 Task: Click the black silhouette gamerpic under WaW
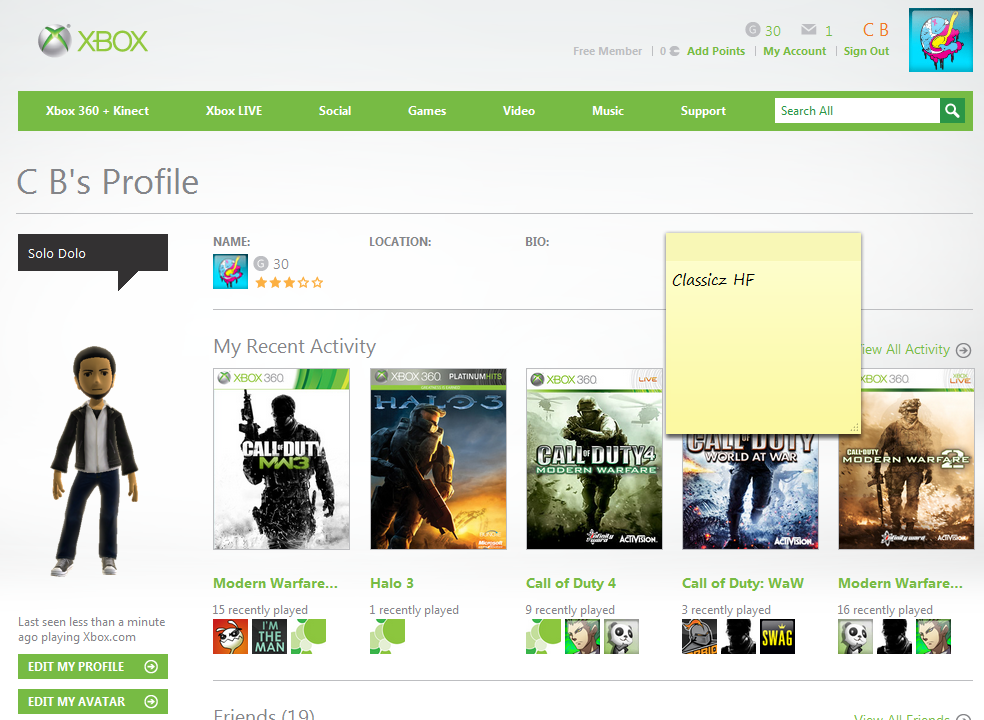click(x=739, y=637)
